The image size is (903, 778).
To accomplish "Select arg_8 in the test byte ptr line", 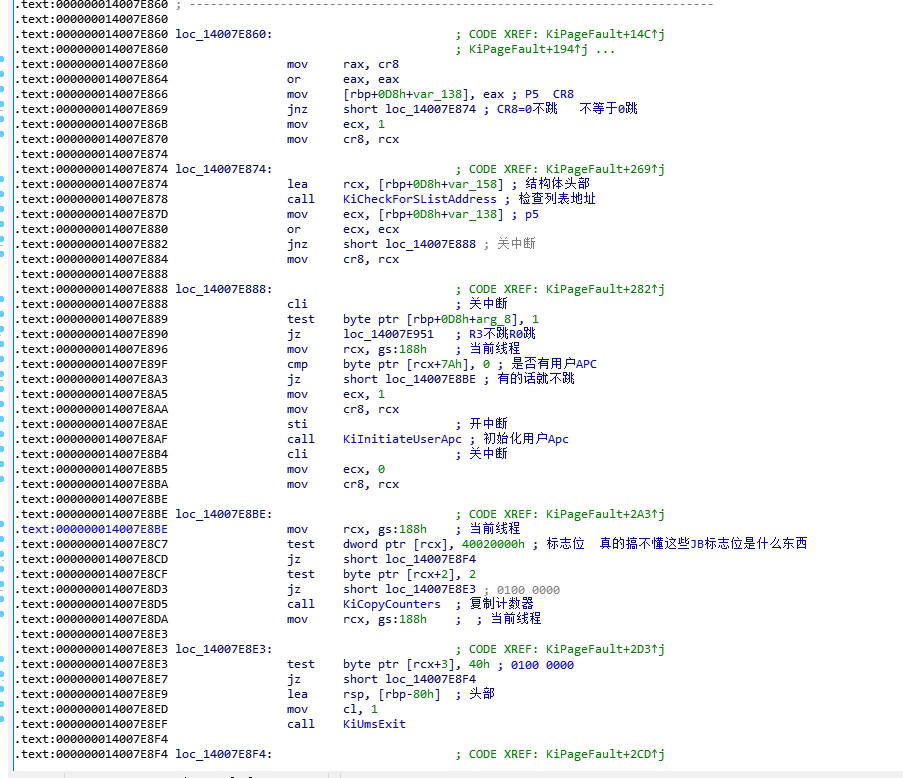I will click(494, 319).
